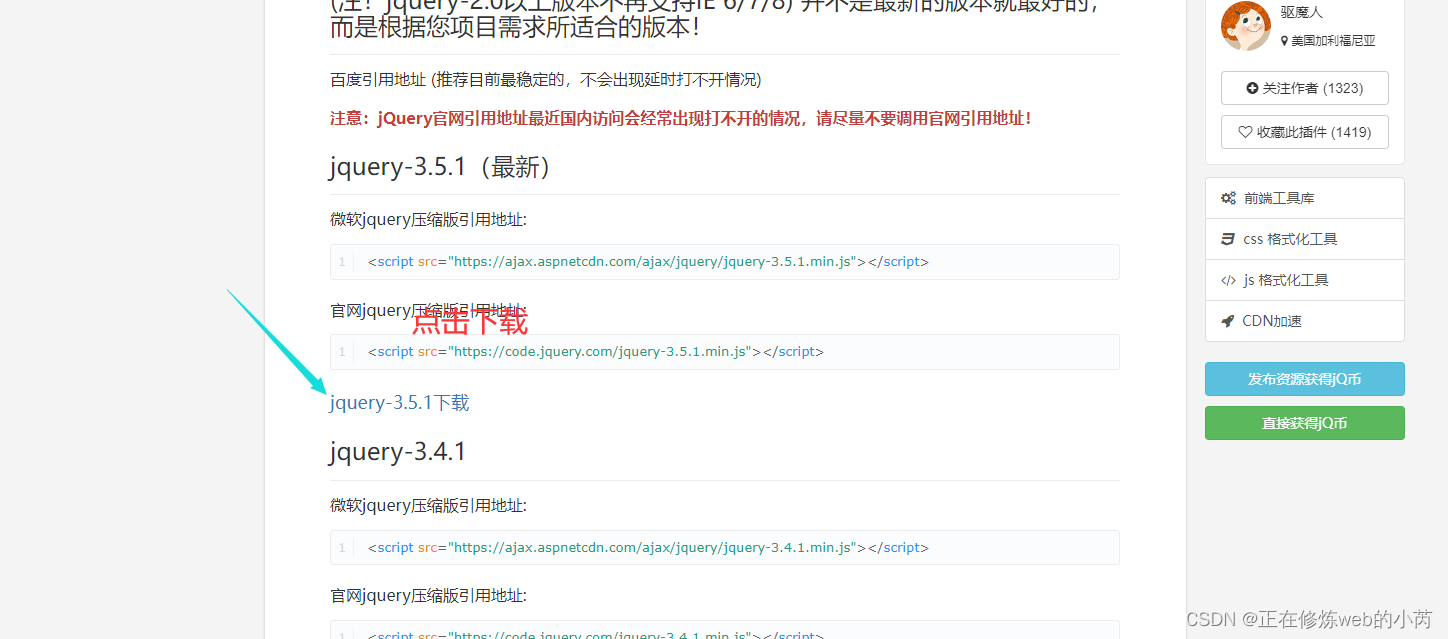
Task: Click the green 直接获得jQ币 button
Action: pos(1304,423)
